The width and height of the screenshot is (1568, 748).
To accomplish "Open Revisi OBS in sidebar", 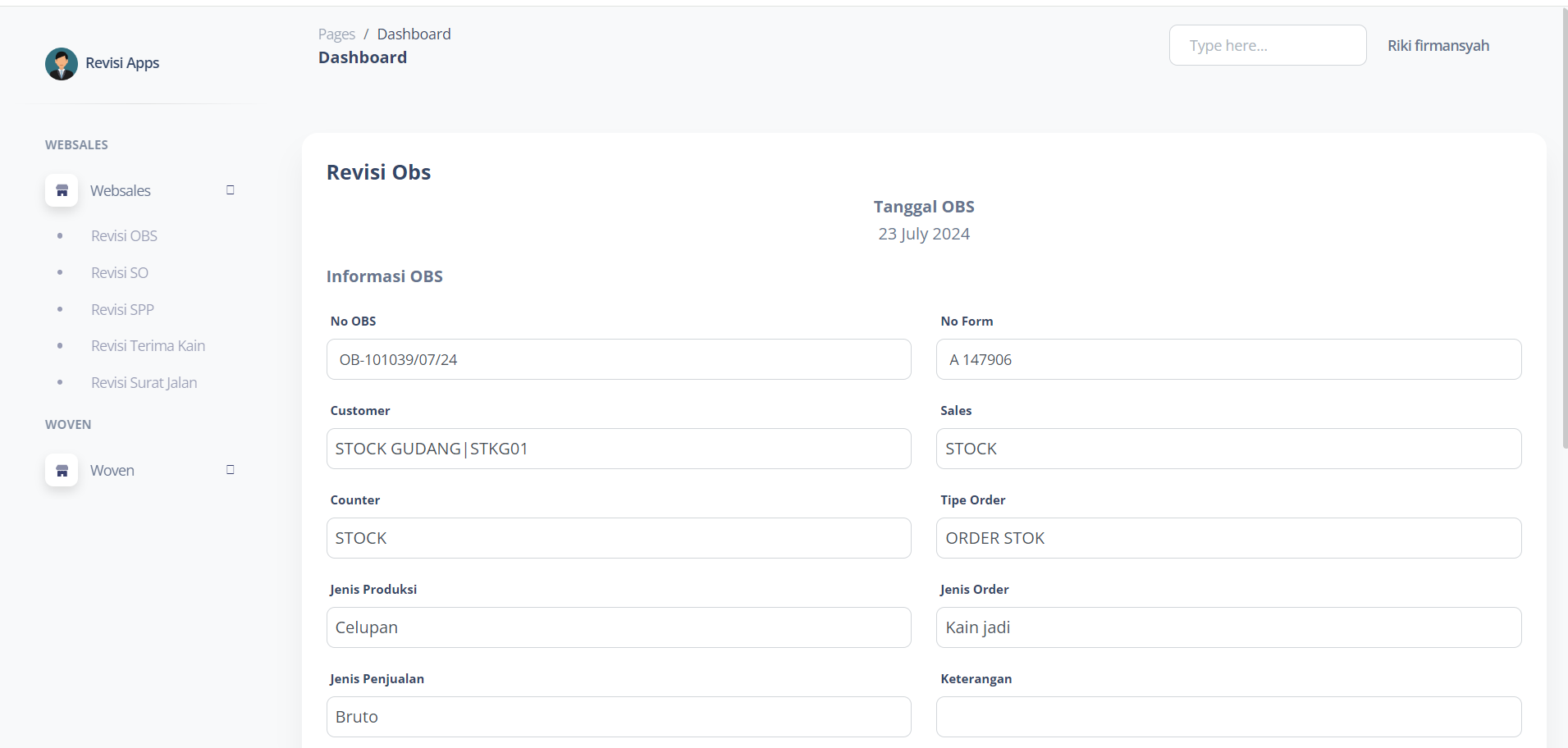I will [x=124, y=236].
